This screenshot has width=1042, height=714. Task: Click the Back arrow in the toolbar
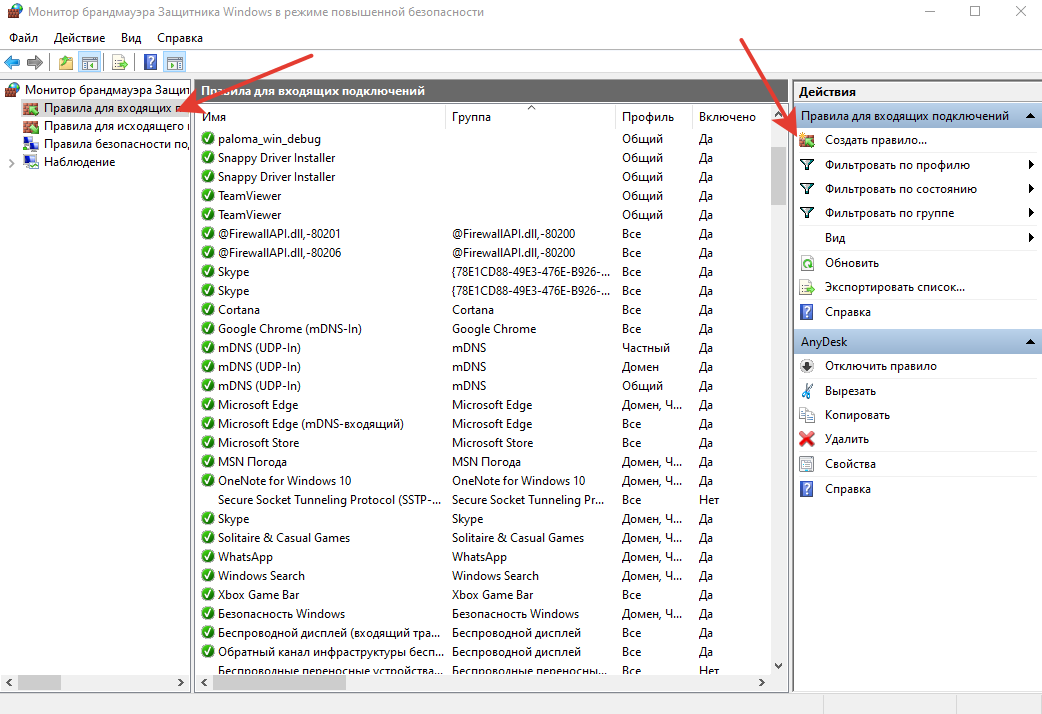click(12, 62)
